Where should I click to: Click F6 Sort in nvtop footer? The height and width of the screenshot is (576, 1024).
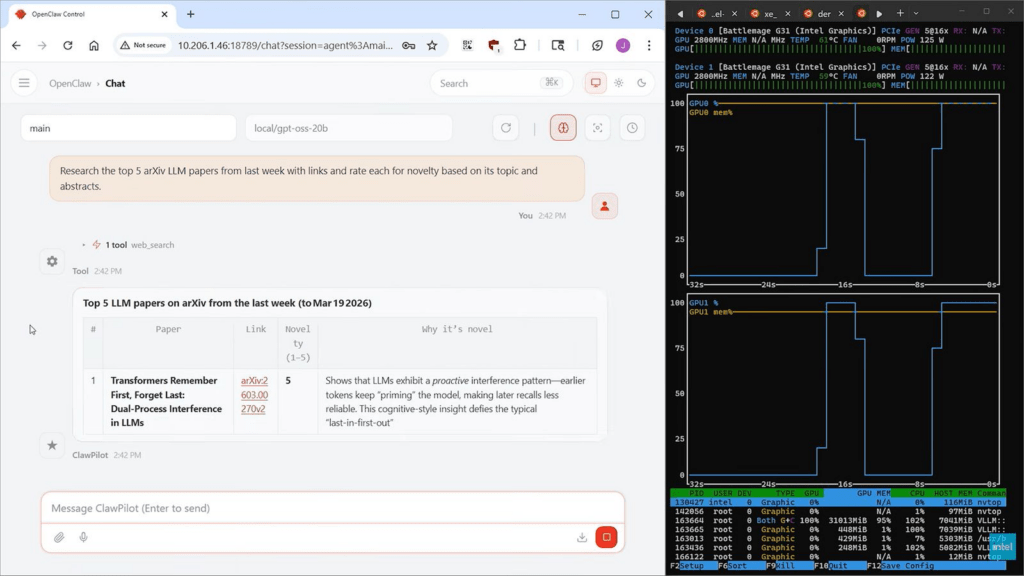[x=732, y=566]
